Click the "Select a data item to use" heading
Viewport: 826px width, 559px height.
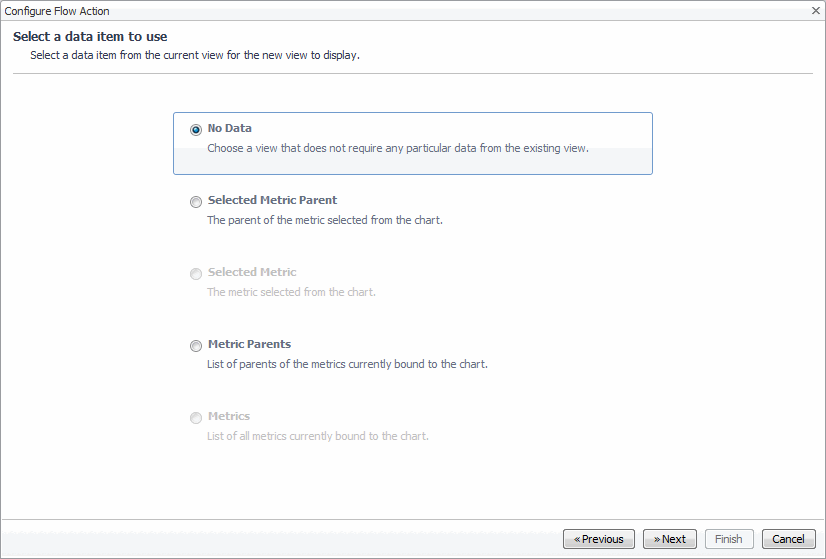tap(90, 37)
